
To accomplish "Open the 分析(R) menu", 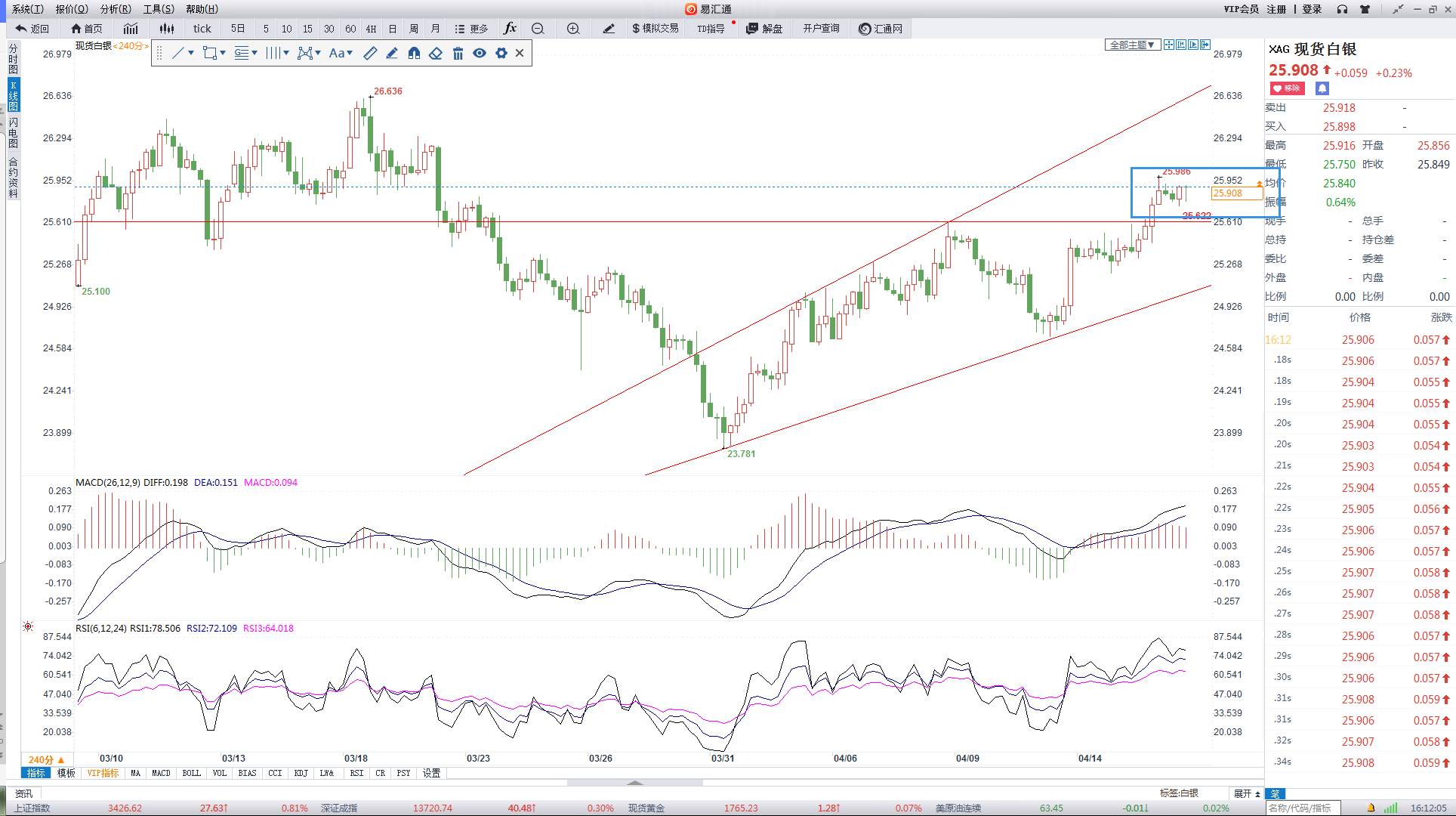I will 116,9.
